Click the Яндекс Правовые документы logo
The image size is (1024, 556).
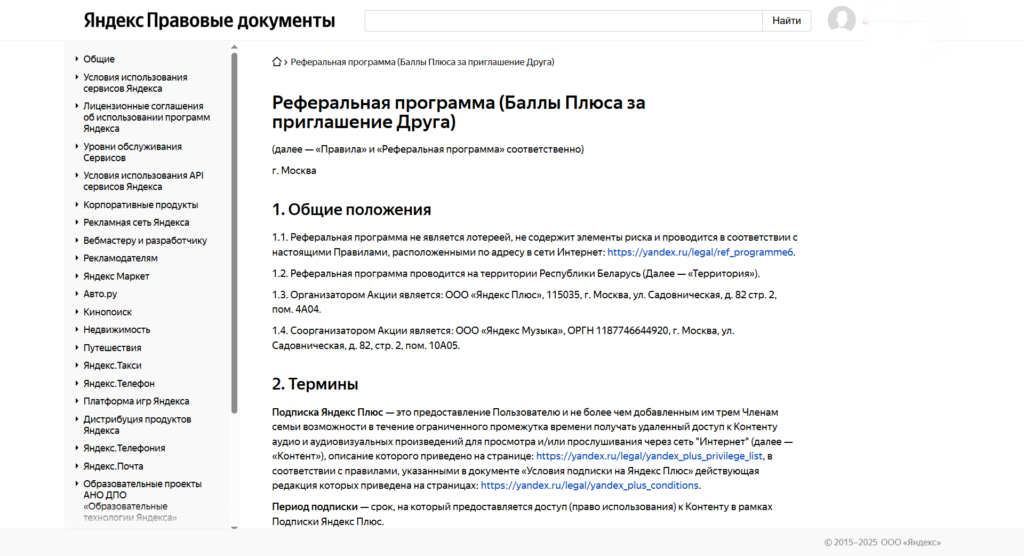(x=209, y=21)
